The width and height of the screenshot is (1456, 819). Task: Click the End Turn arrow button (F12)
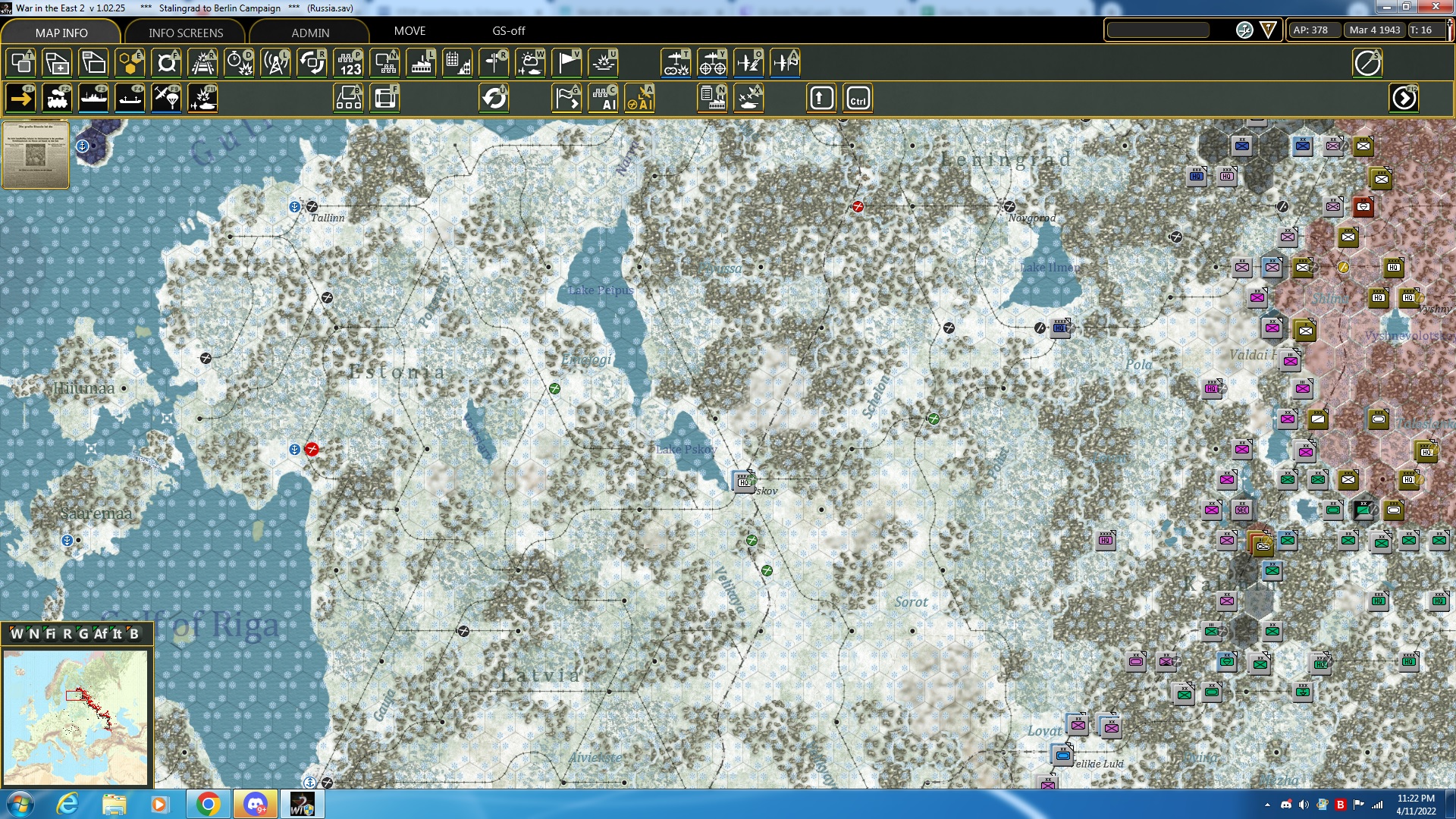(x=1404, y=99)
